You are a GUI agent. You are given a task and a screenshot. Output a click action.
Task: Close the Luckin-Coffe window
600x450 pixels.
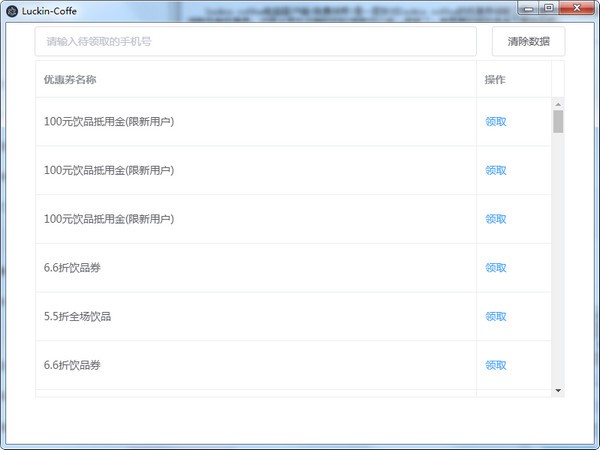pyautogui.click(x=576, y=8)
